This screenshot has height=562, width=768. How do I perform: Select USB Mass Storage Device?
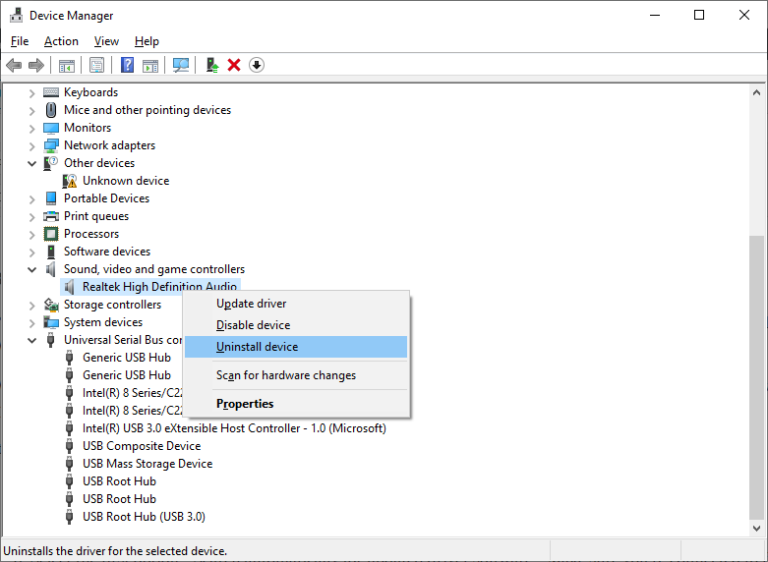coord(147,464)
